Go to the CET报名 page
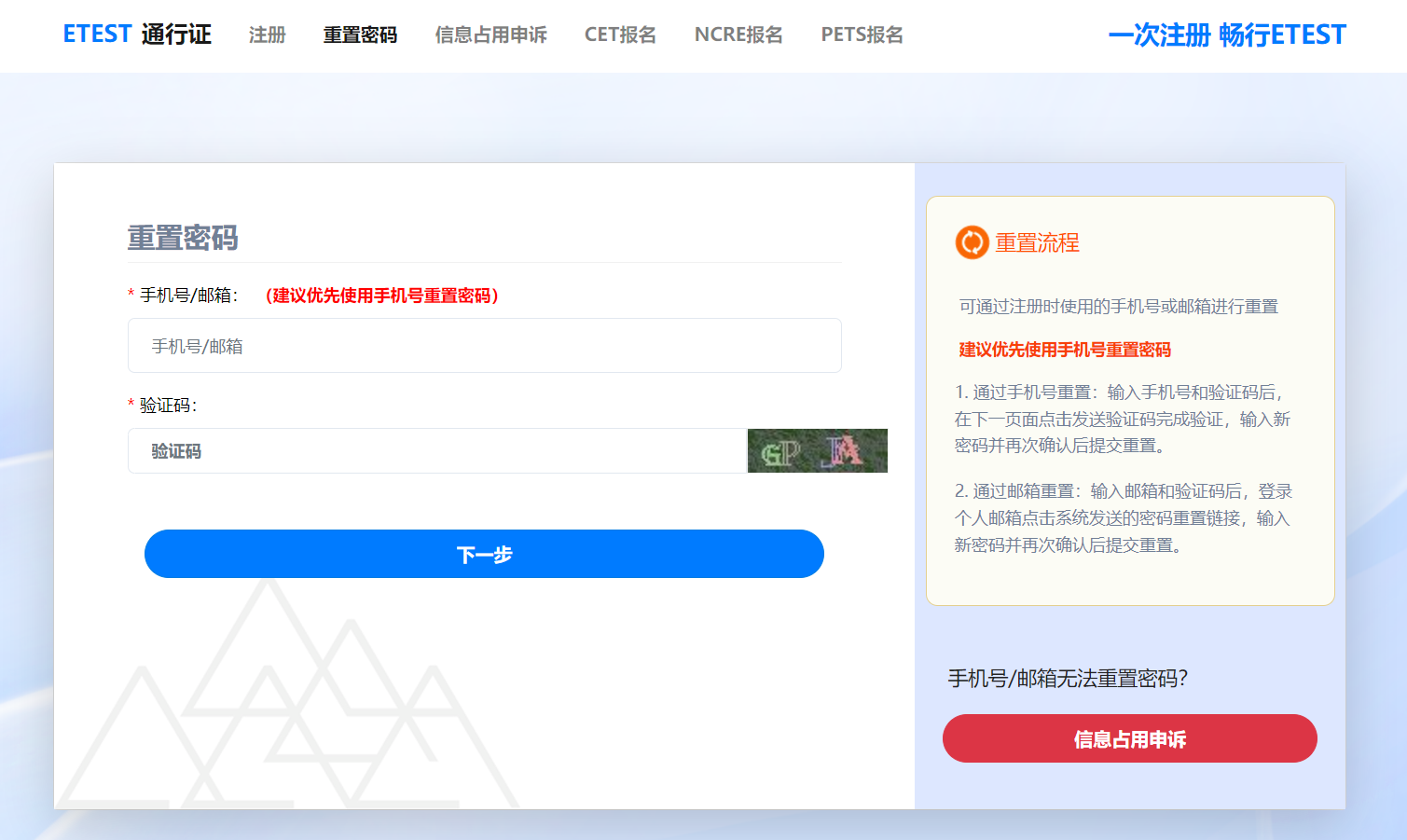Image resolution: width=1407 pixels, height=840 pixels. [x=620, y=35]
